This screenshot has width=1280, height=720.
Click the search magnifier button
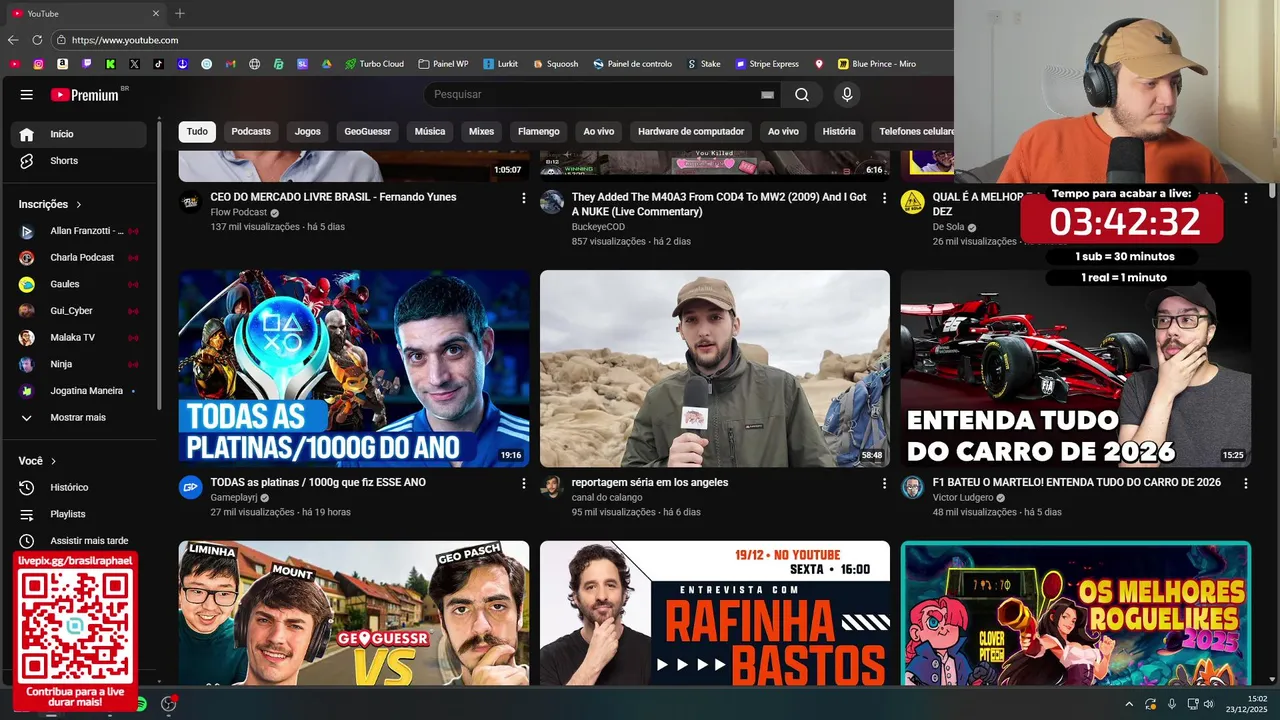pyautogui.click(x=802, y=95)
